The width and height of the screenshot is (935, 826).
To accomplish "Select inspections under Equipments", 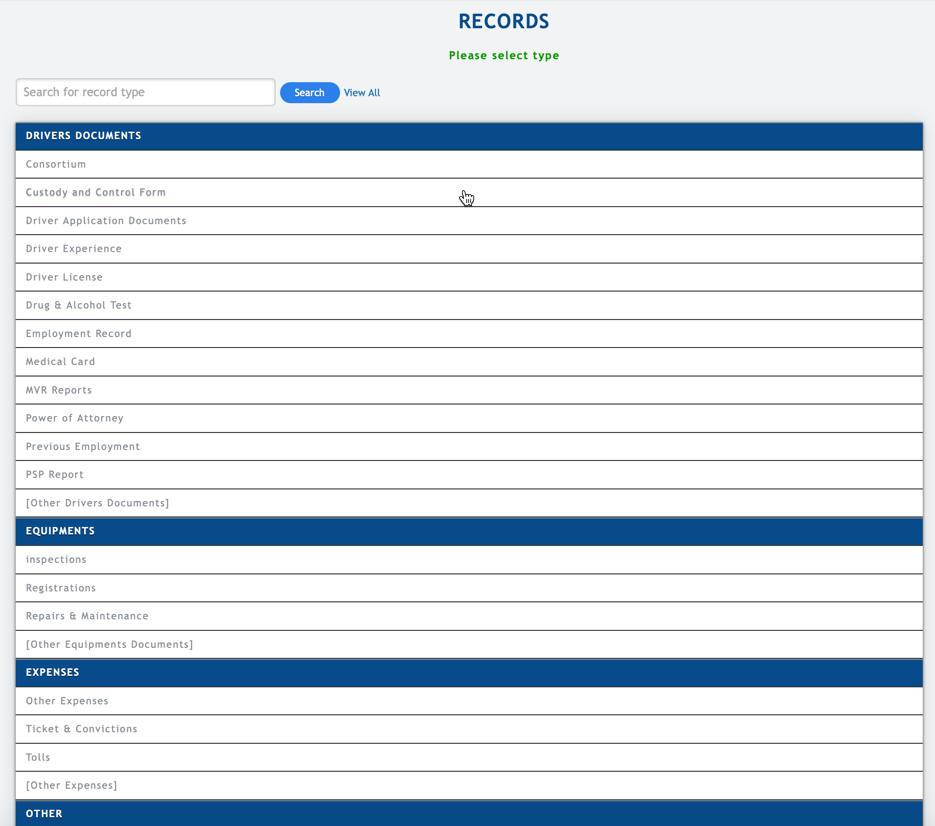I will click(56, 560).
